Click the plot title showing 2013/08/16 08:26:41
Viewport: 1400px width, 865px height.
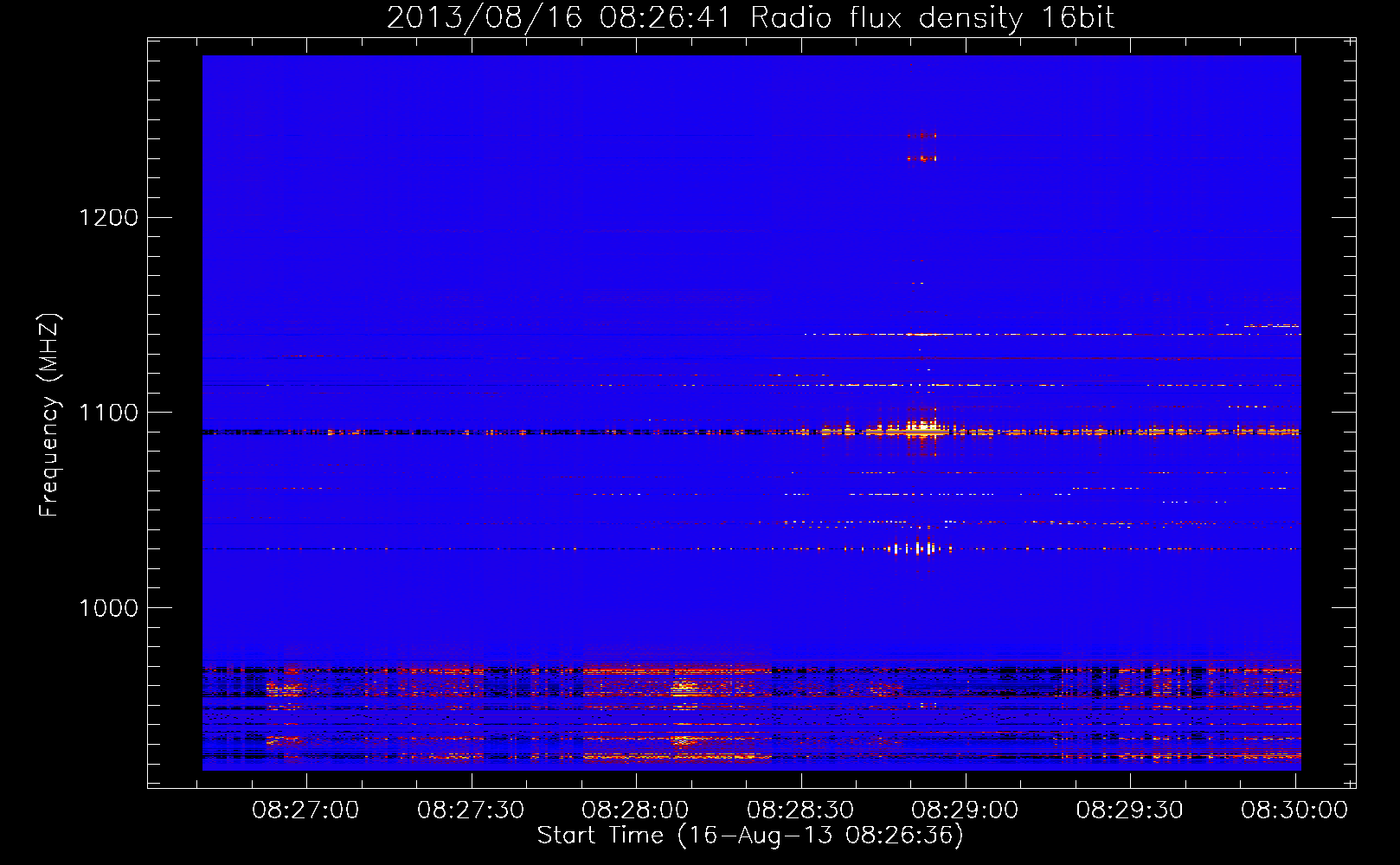750,17
